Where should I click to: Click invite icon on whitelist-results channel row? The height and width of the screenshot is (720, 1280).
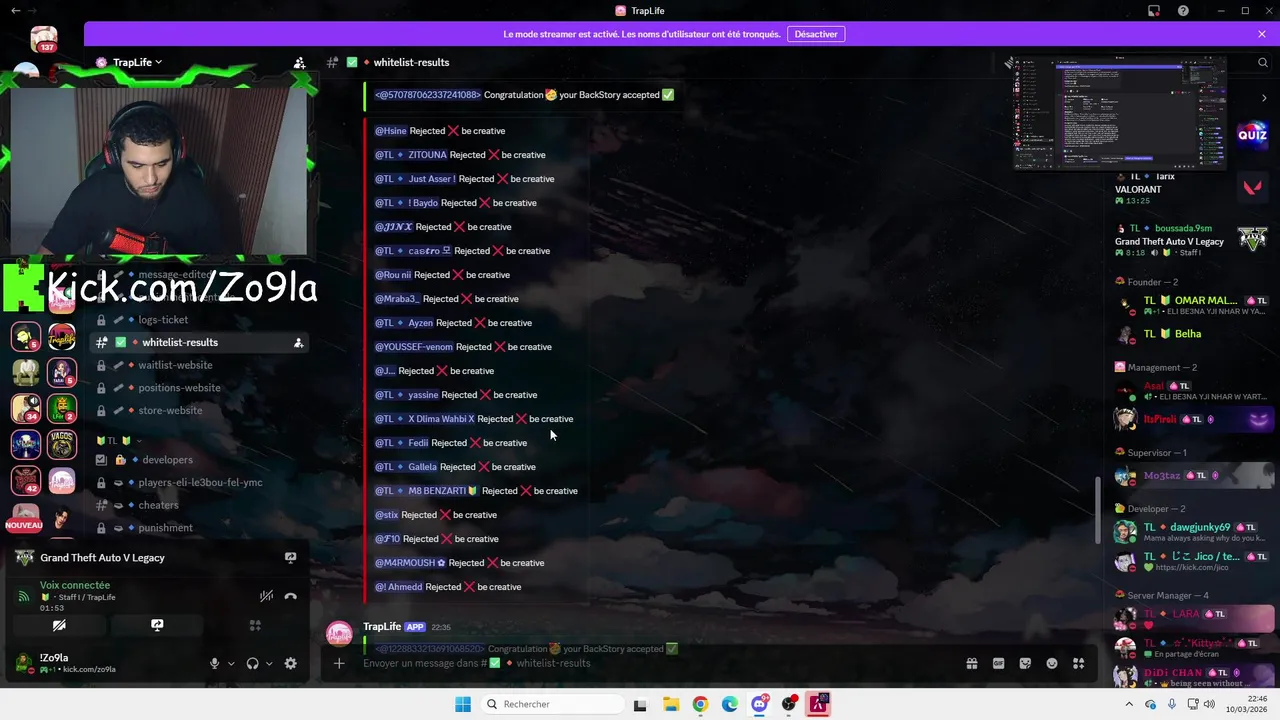click(298, 342)
